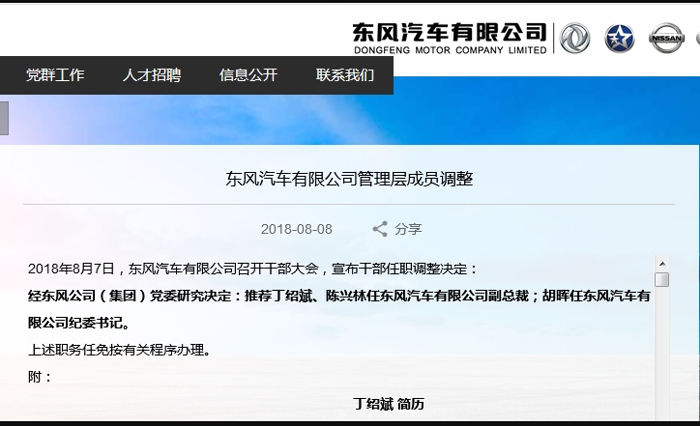Open the 人才招聘 menu
Viewport: 700px width, 426px height.
click(152, 75)
